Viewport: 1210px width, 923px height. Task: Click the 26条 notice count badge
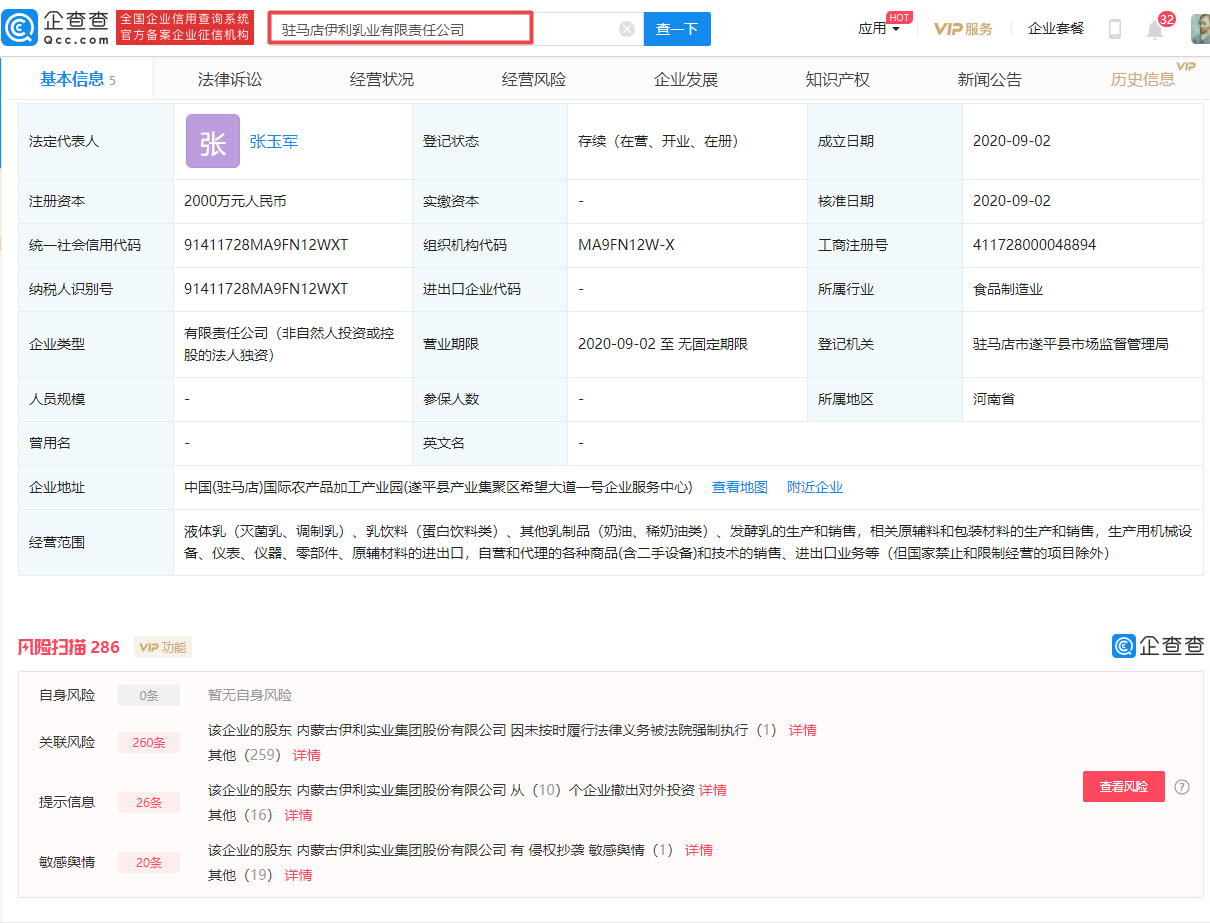click(149, 803)
